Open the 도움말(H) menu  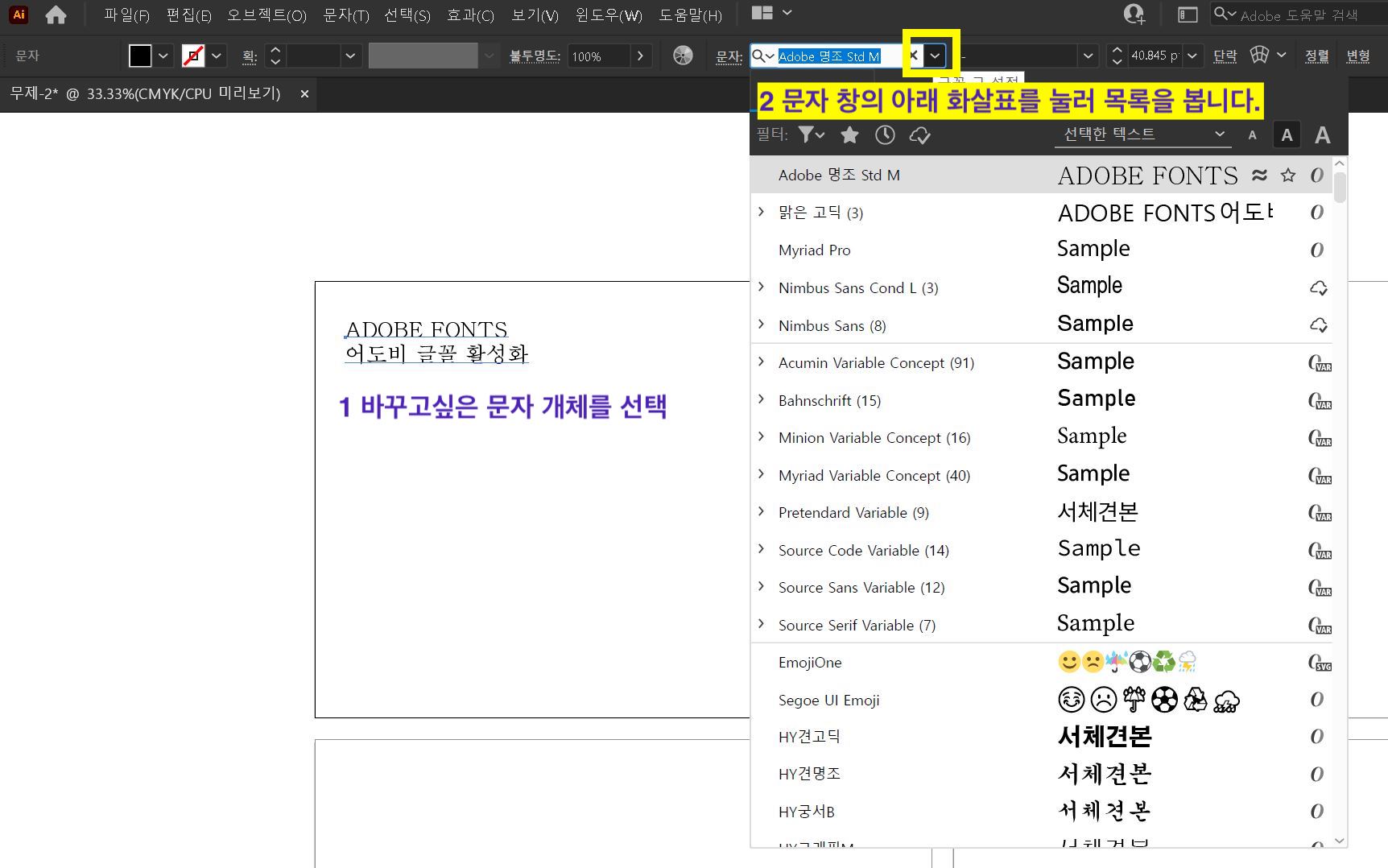pos(690,14)
